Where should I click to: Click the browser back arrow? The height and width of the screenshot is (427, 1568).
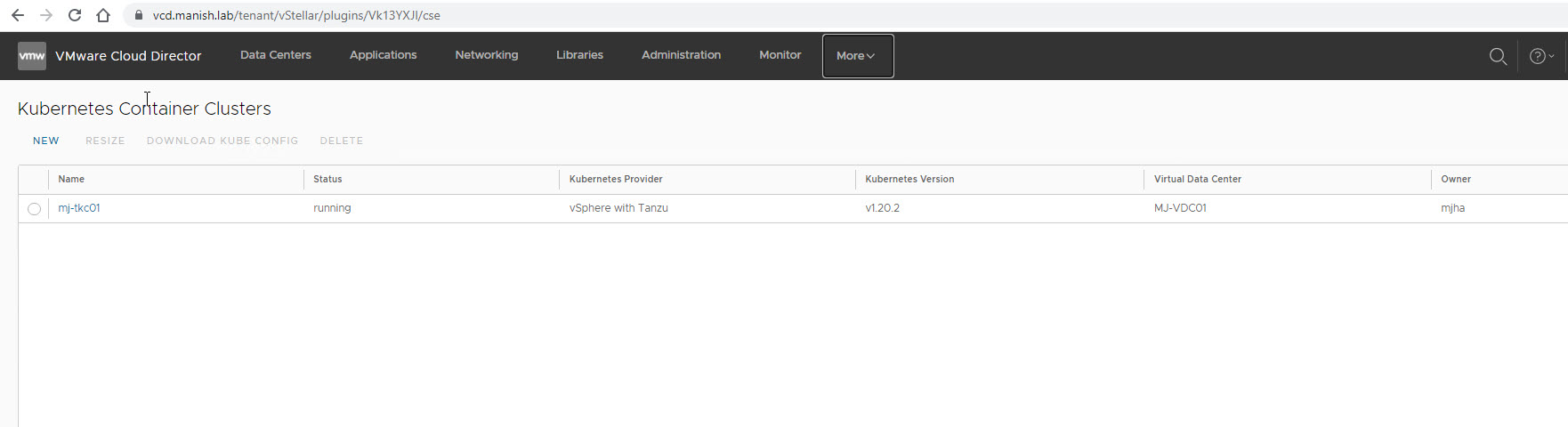click(x=18, y=15)
